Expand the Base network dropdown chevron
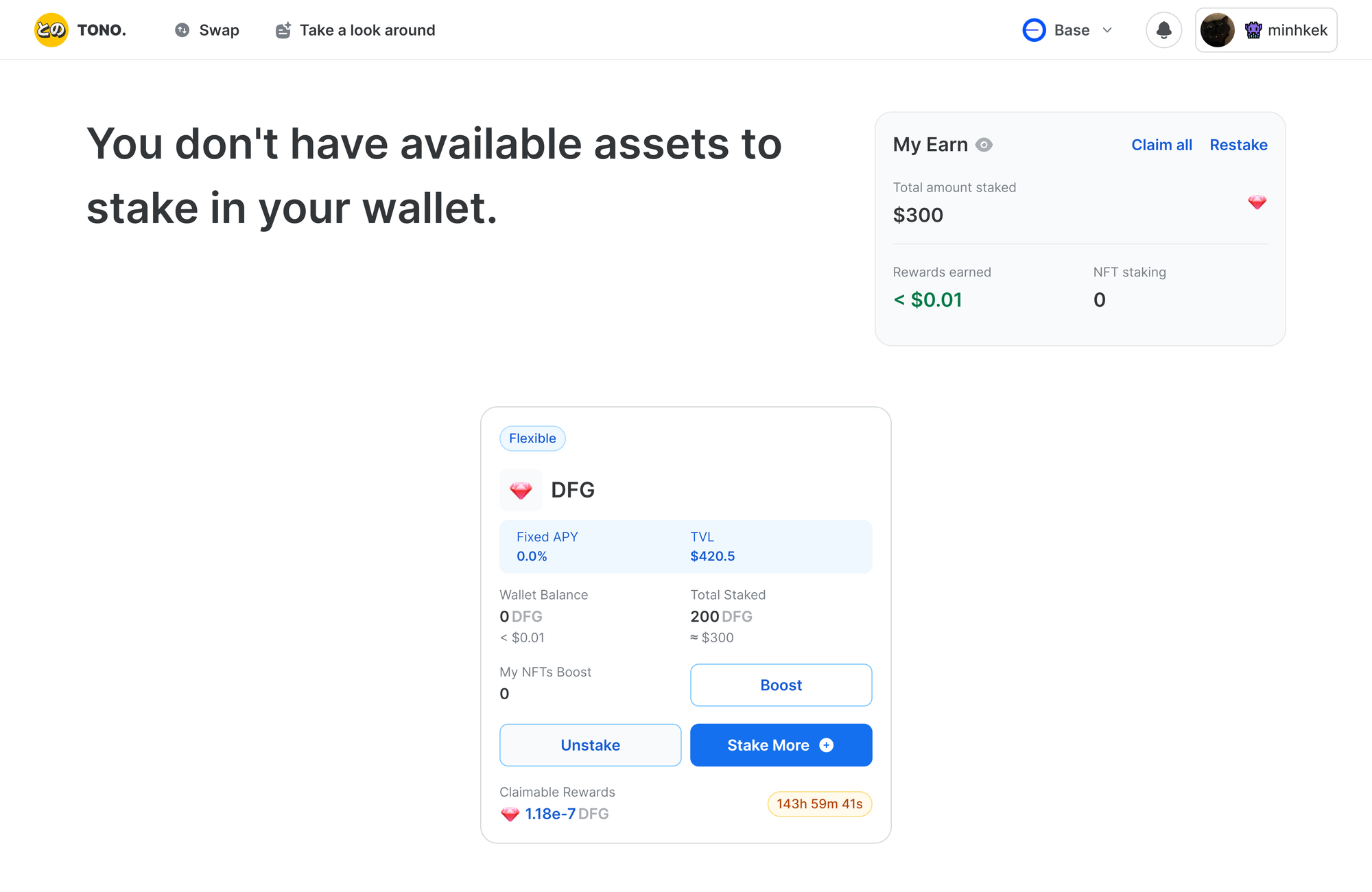This screenshot has height=892, width=1372. [1107, 30]
